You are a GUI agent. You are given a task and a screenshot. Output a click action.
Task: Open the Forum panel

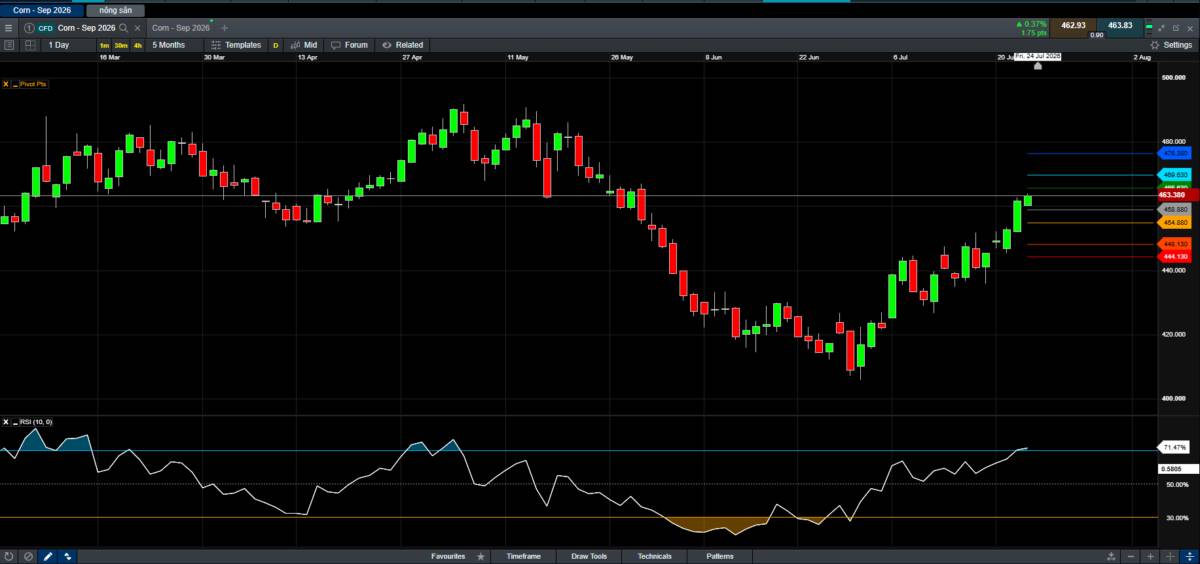click(x=350, y=45)
